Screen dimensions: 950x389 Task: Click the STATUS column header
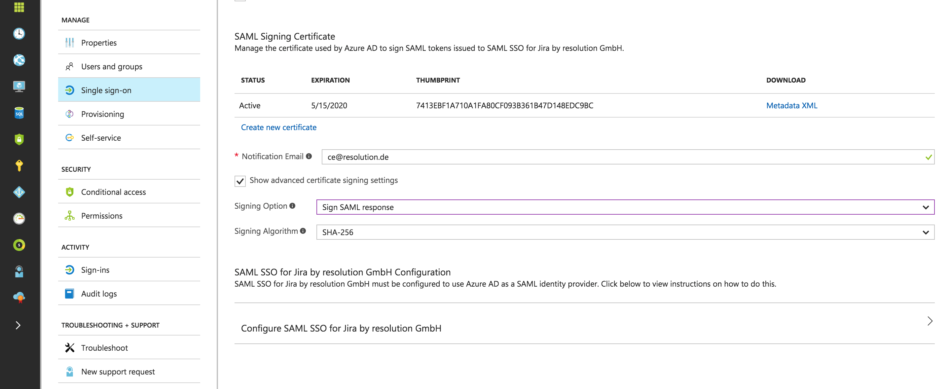tap(253, 81)
